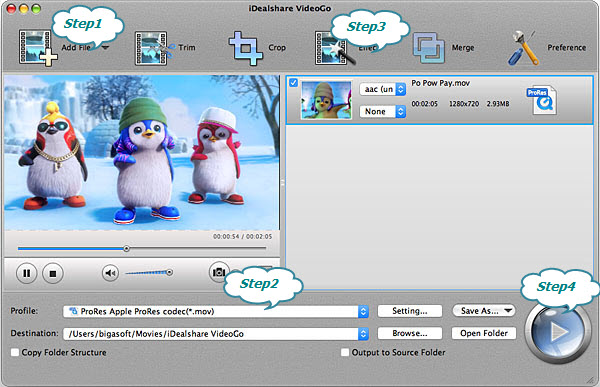
Task: Expand the Add File dropdown arrow
Action: tap(105, 48)
